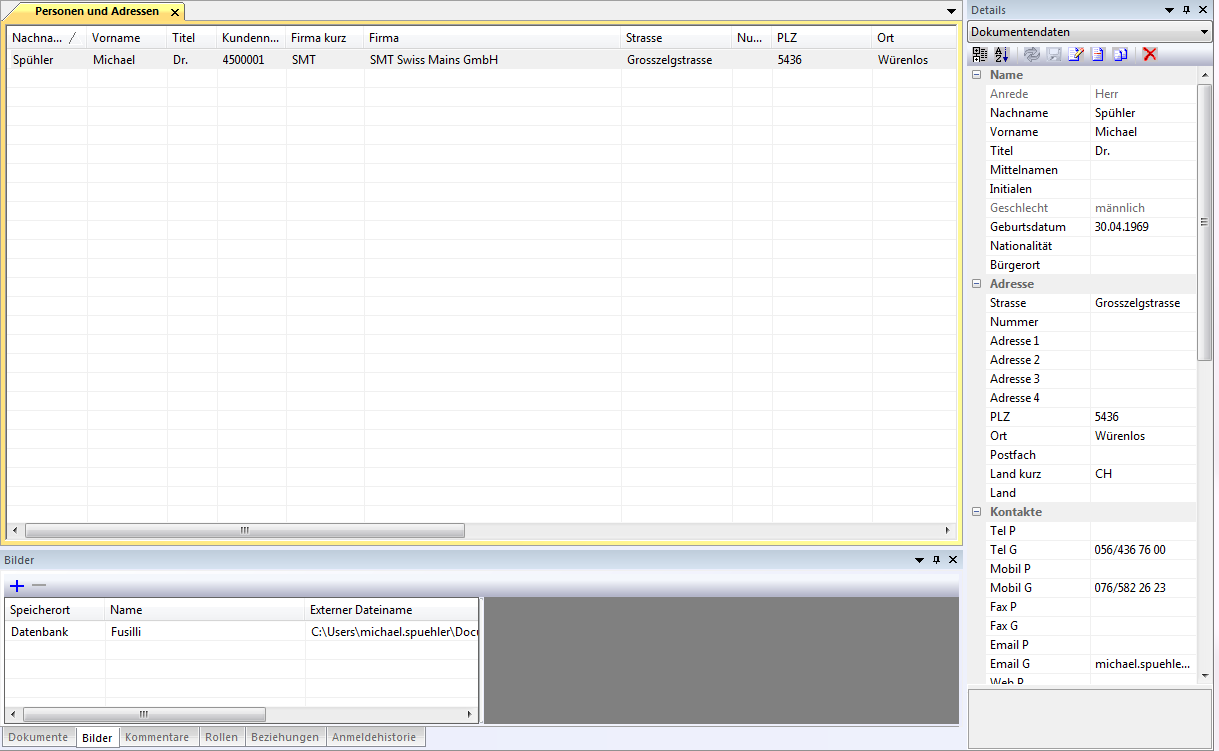Viewport: 1219px width, 751px height.
Task: Pin the Details panel
Action: 1186,9
